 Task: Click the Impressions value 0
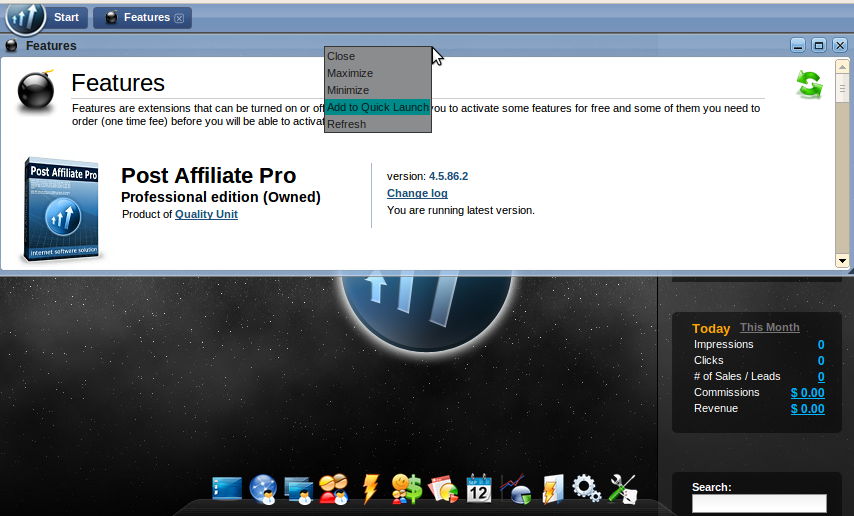click(821, 345)
